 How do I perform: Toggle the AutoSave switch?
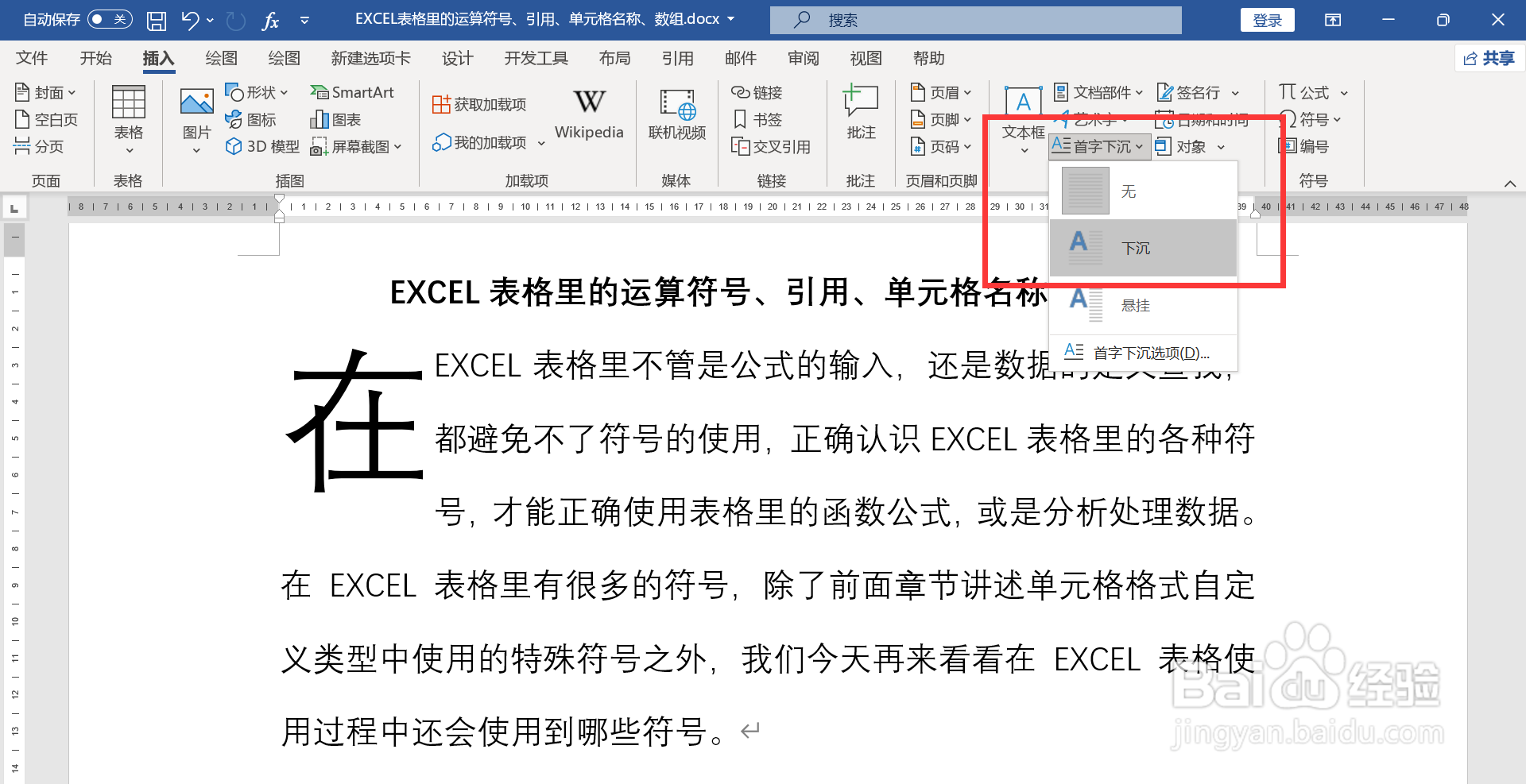click(x=110, y=19)
